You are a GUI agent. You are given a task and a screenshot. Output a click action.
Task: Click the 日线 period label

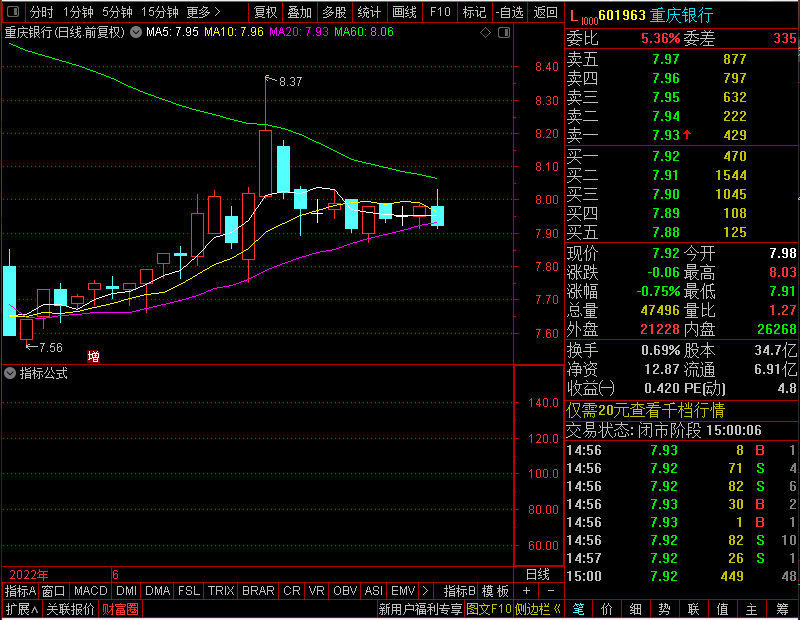pos(538,575)
